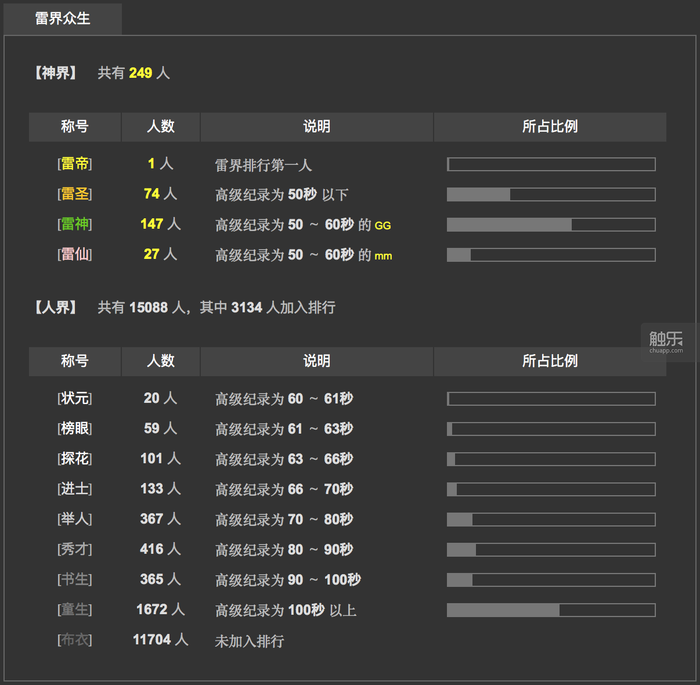Click the 童生 rank link

tap(75, 610)
